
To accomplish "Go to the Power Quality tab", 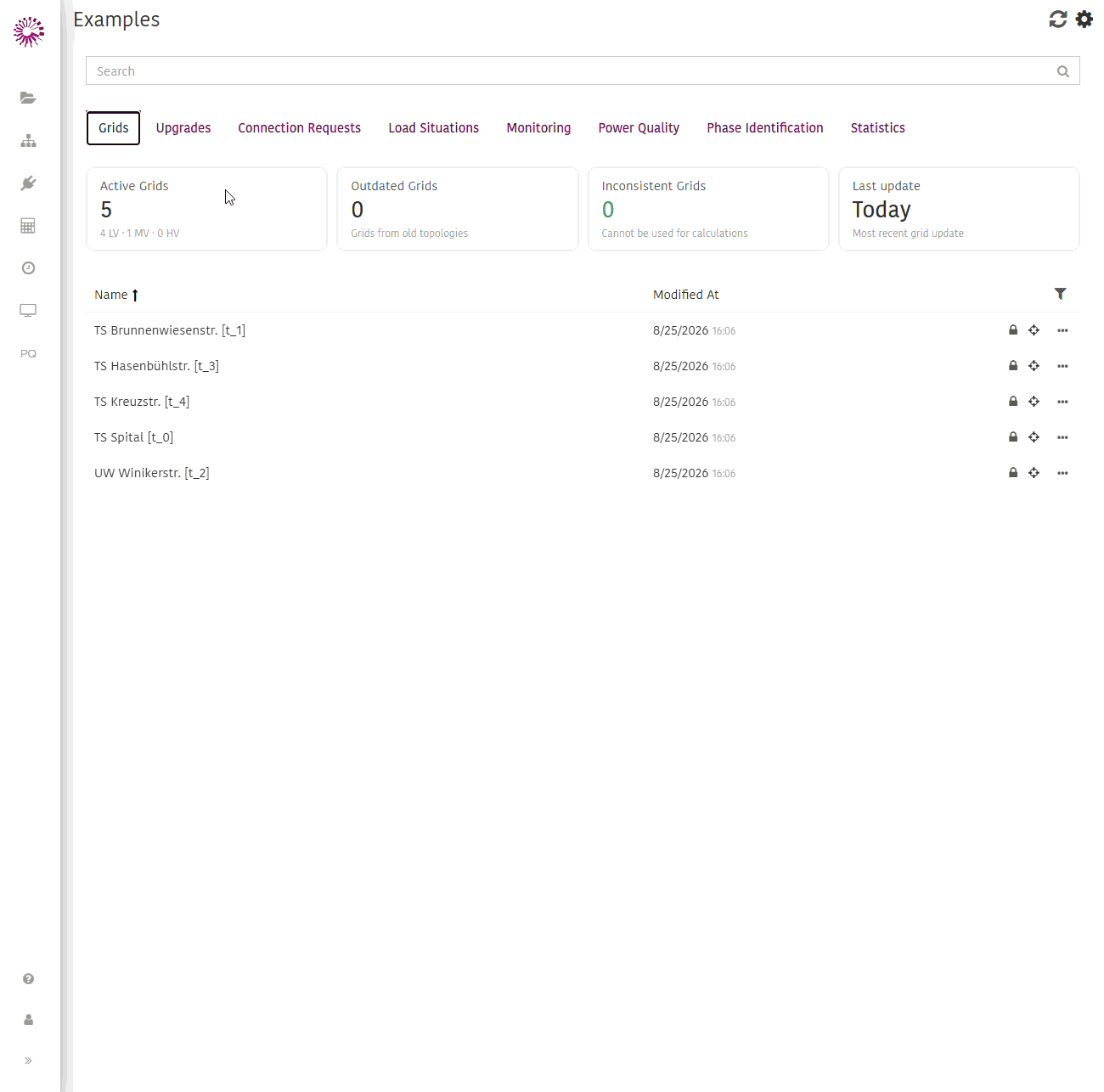I will click(639, 128).
